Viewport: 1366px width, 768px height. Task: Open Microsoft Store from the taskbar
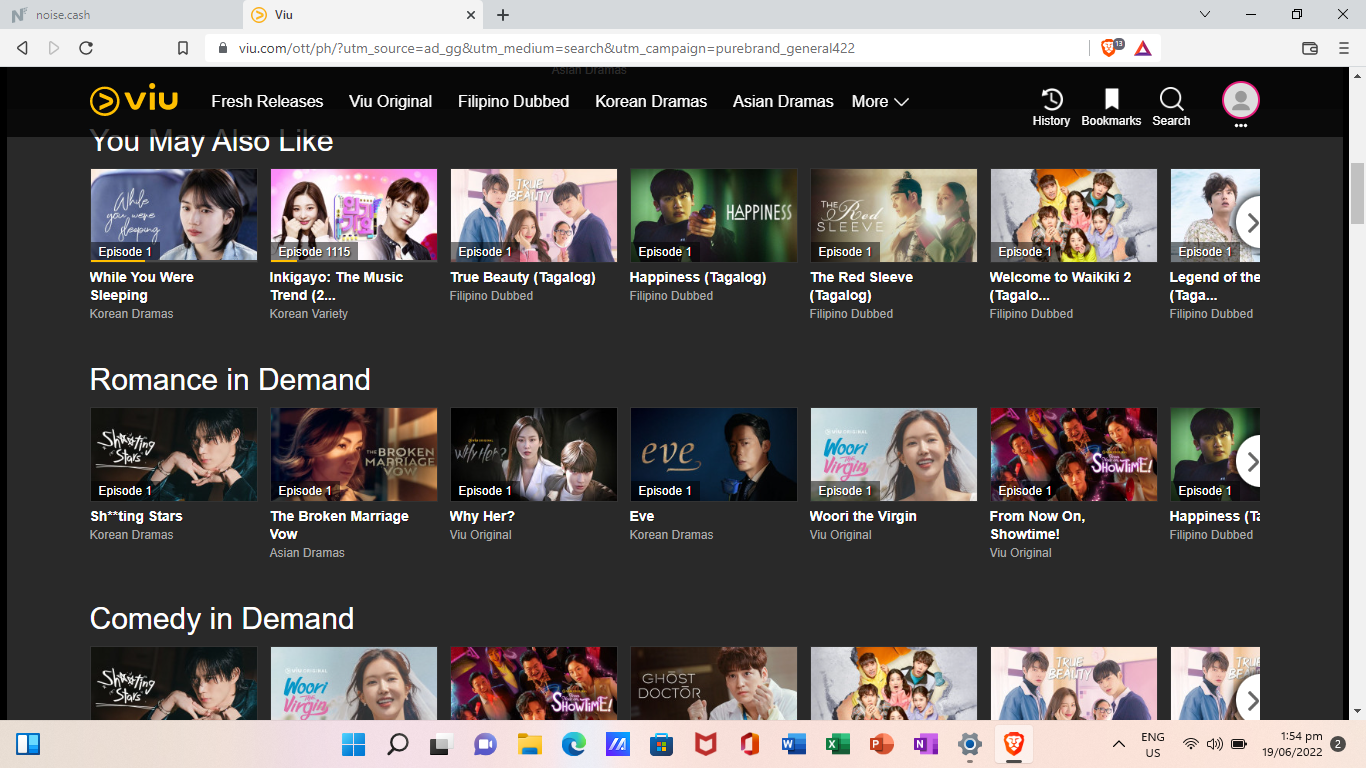[x=661, y=745]
